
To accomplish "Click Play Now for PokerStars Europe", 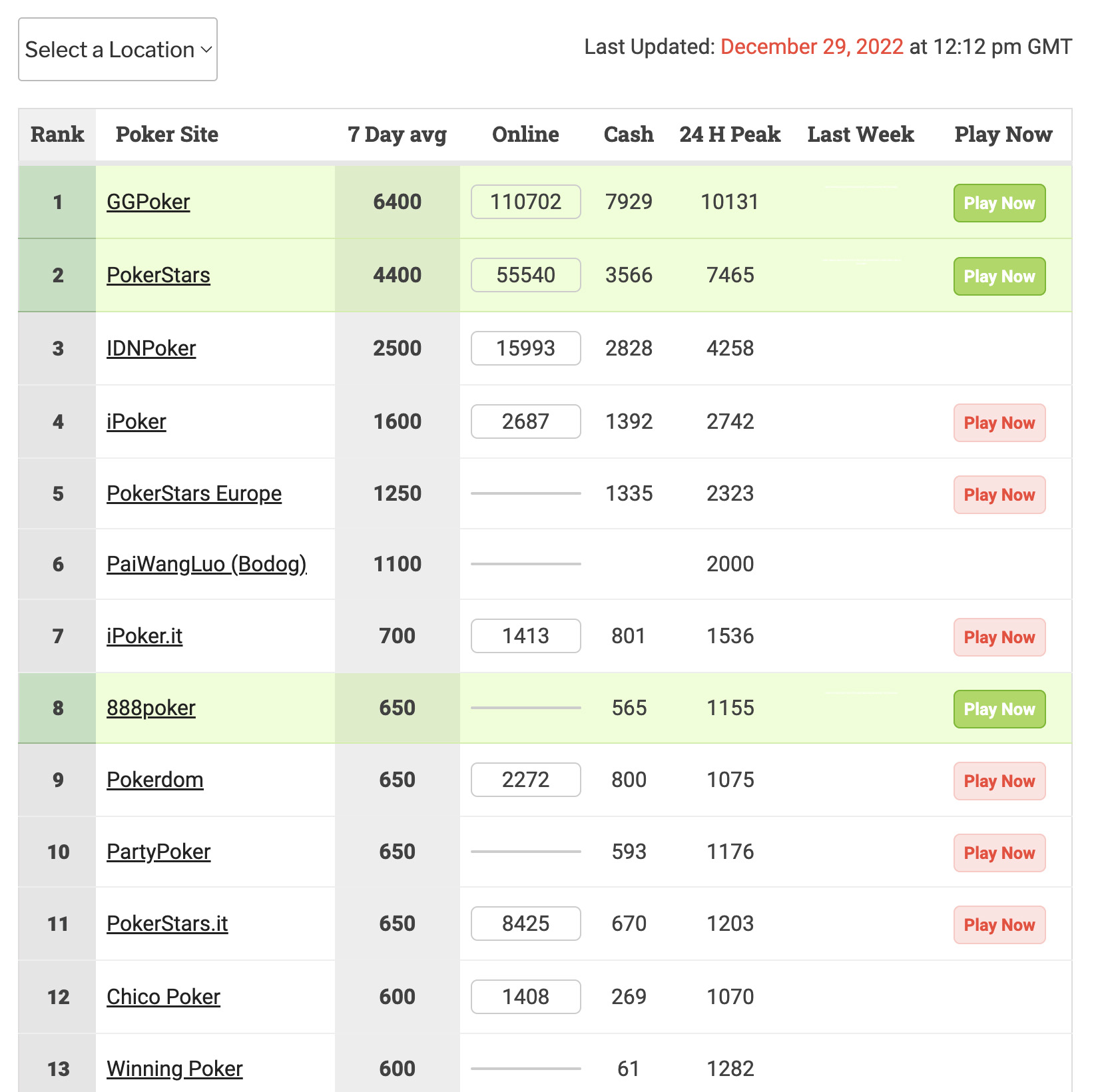I will tap(999, 495).
